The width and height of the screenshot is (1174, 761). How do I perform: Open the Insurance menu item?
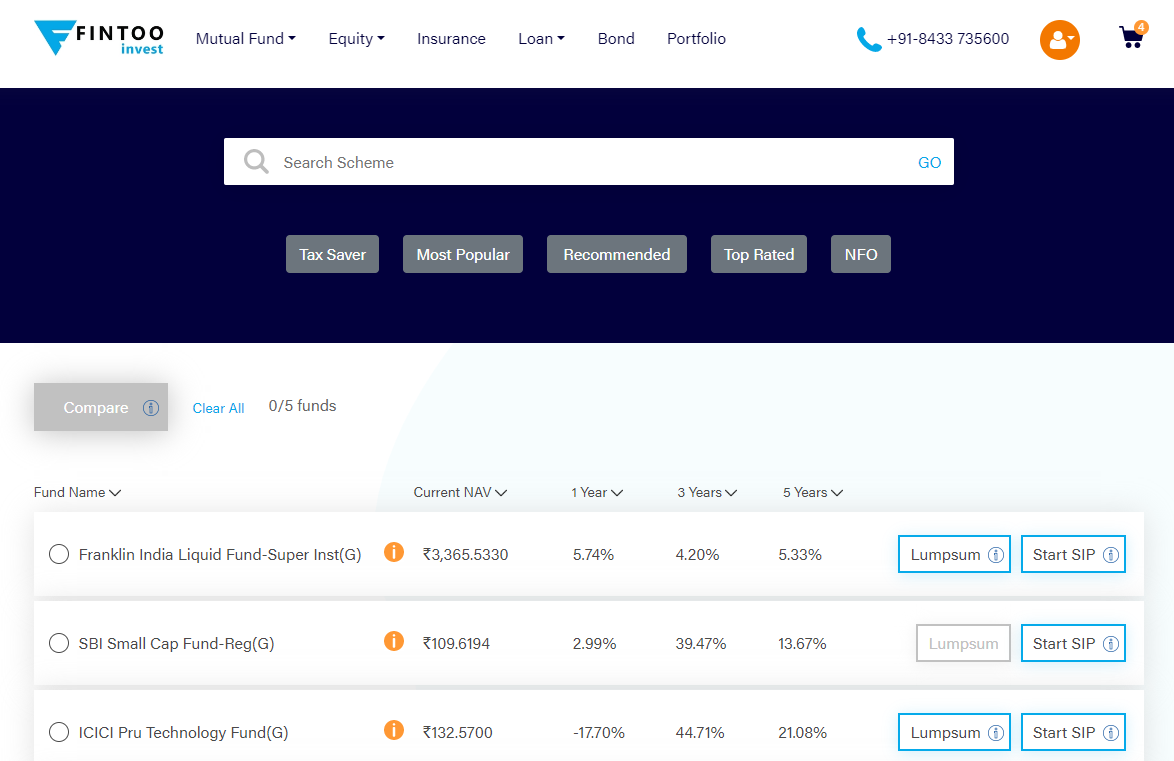pyautogui.click(x=451, y=39)
